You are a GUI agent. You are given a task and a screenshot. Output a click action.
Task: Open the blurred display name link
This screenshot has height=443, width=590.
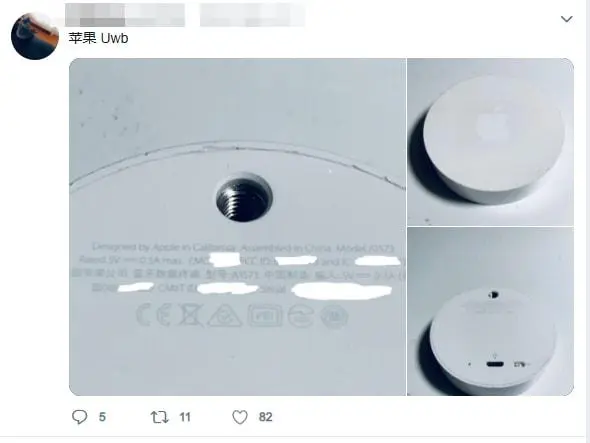pos(125,15)
